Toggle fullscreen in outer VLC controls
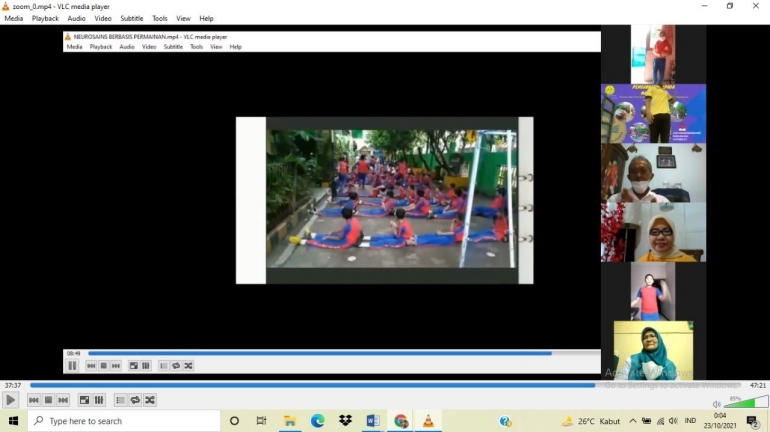 (84, 400)
